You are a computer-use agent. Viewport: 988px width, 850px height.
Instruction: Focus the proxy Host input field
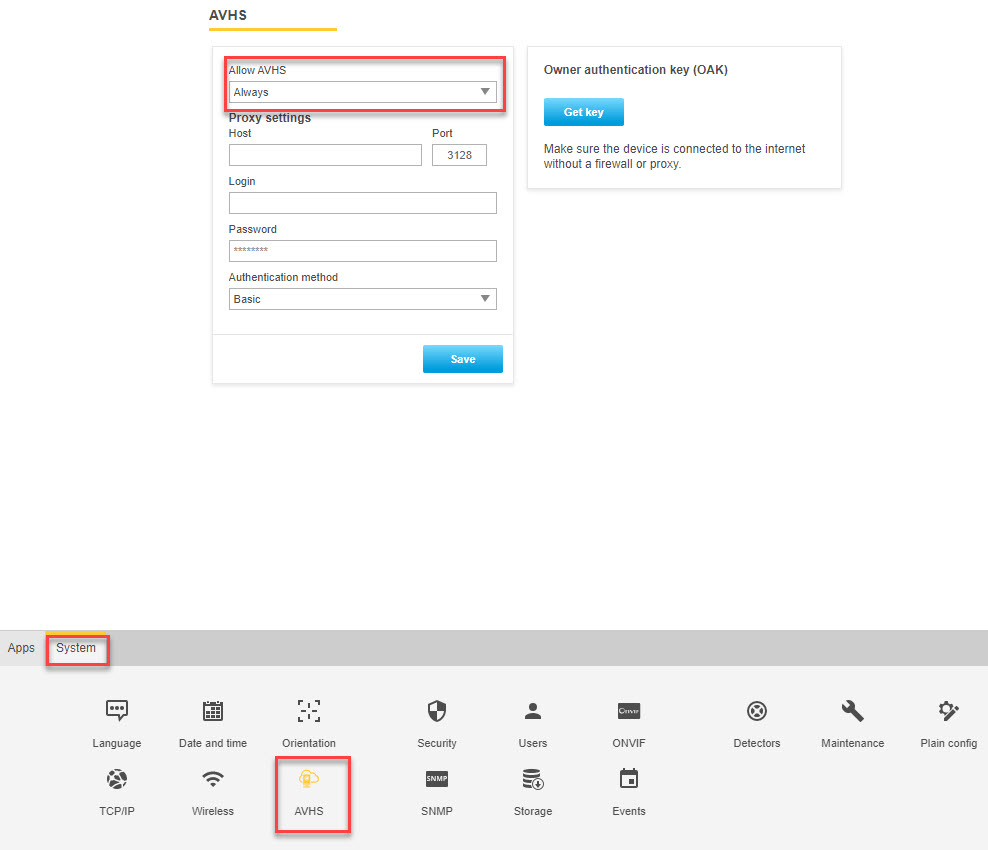(325, 155)
